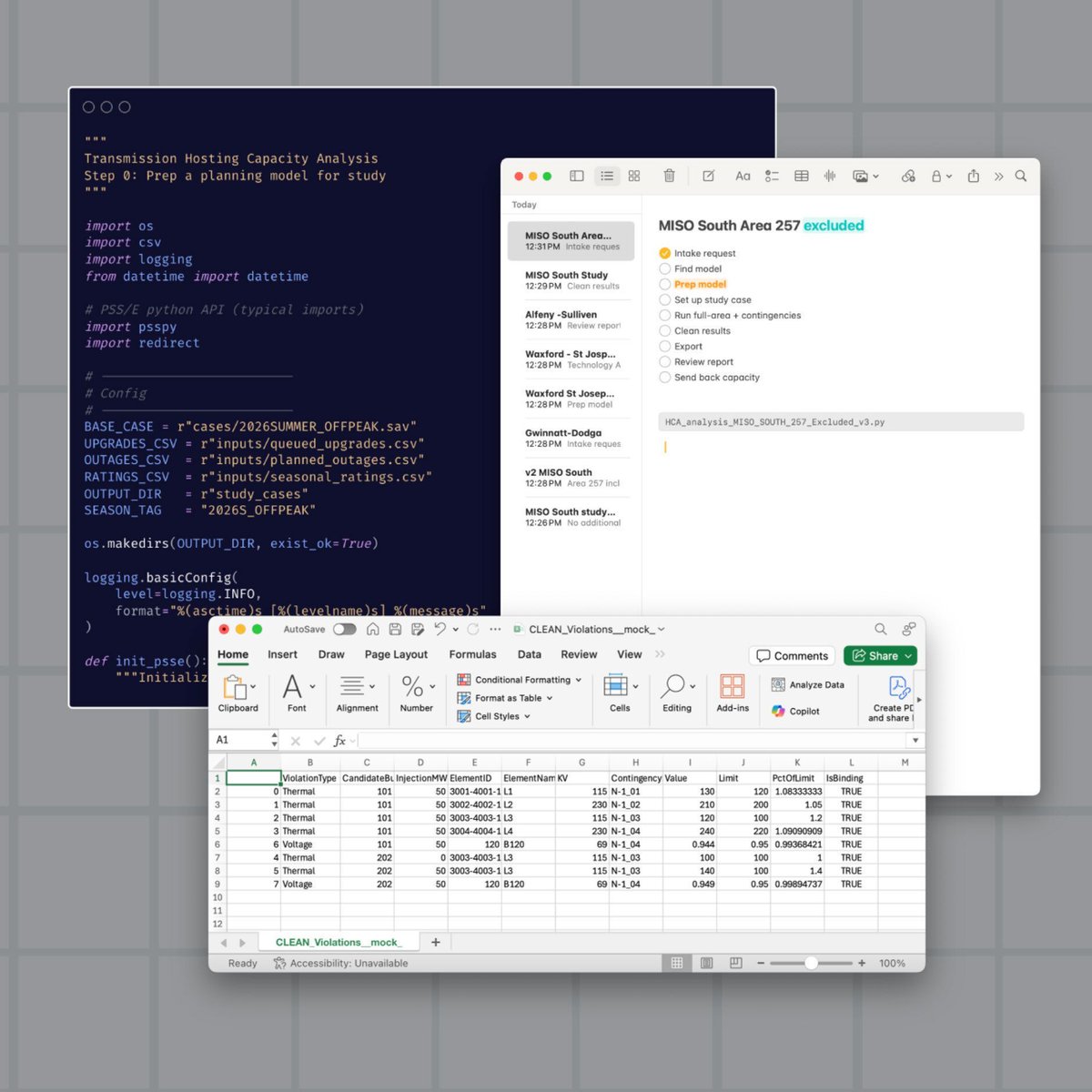Click the Excel zoom slider knob
The image size is (1092, 1092).
point(811,963)
